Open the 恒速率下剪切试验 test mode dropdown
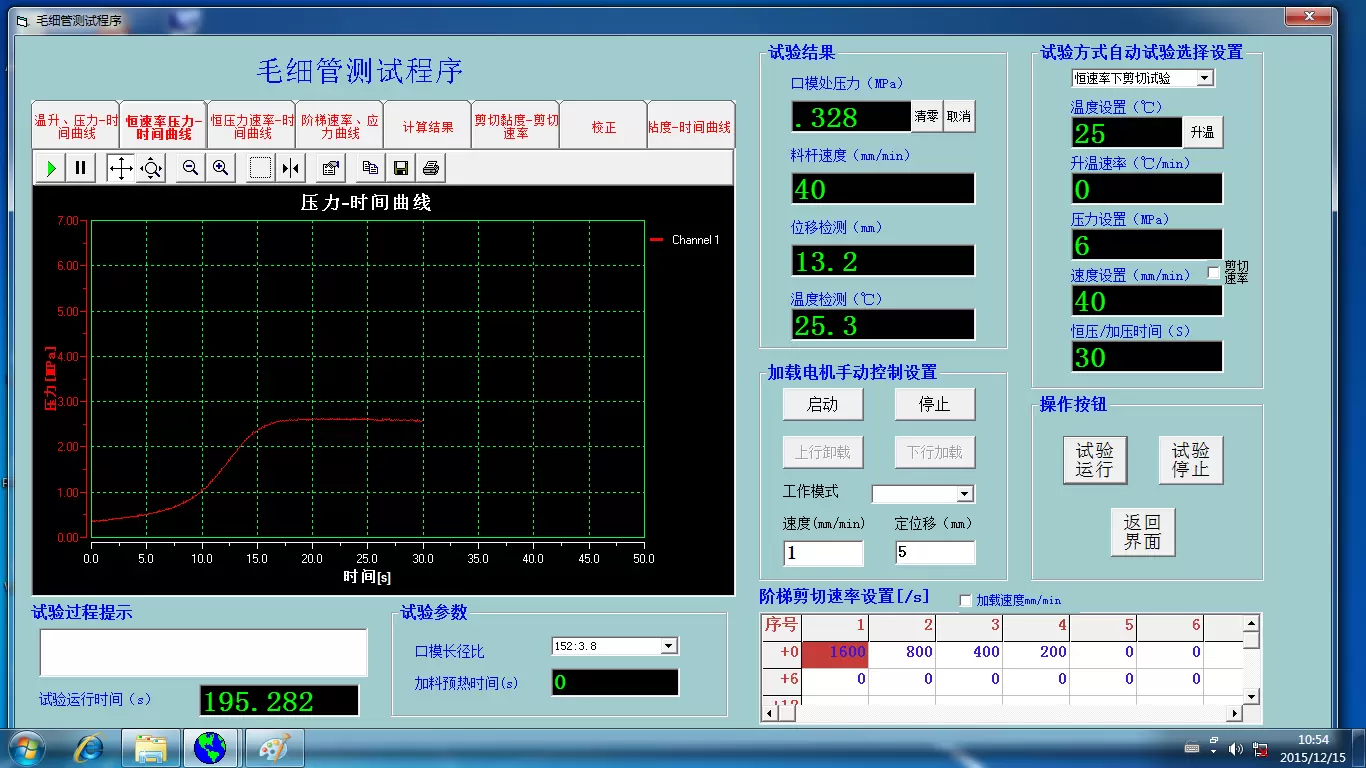Screen dimensions: 1366x768 click(1204, 78)
